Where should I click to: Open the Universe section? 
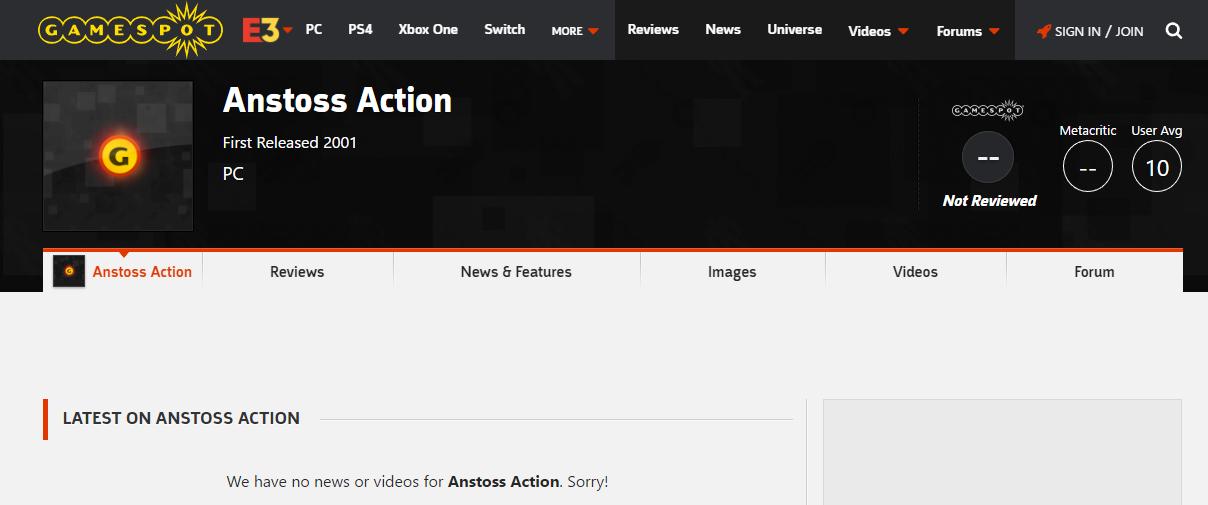tap(795, 30)
